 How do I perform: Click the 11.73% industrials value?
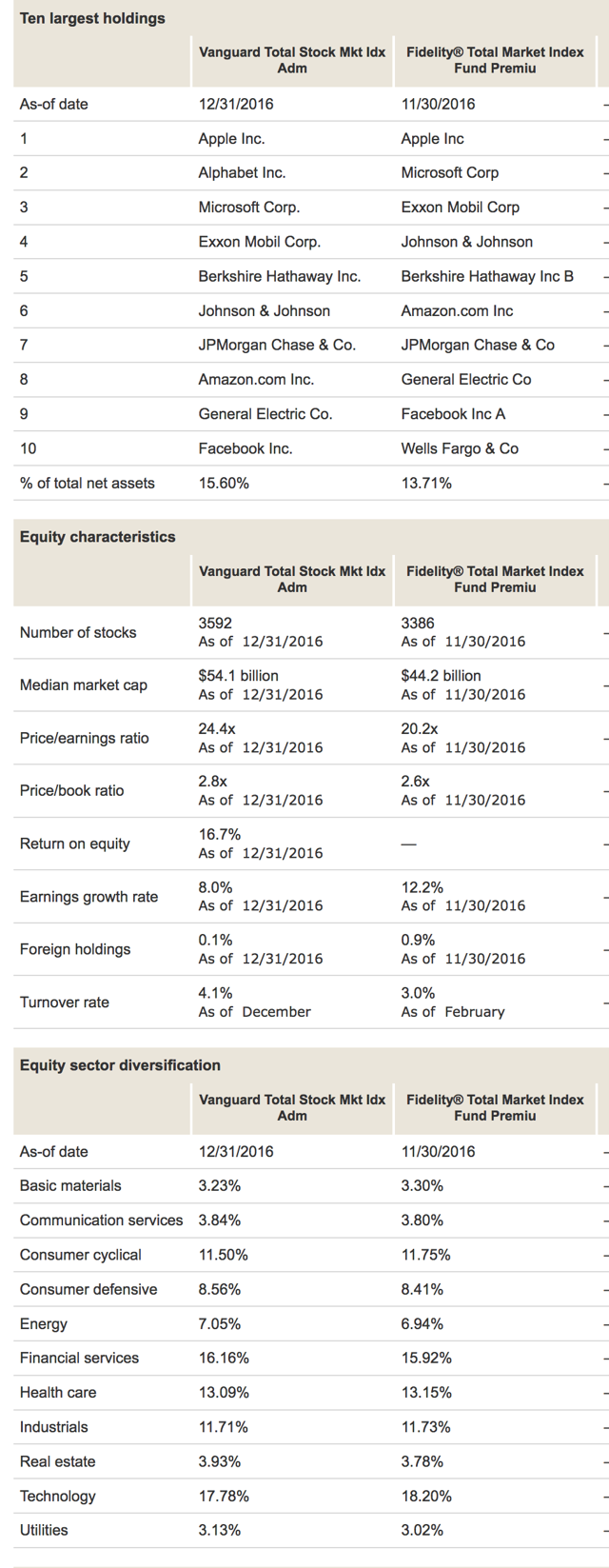pos(426,1427)
